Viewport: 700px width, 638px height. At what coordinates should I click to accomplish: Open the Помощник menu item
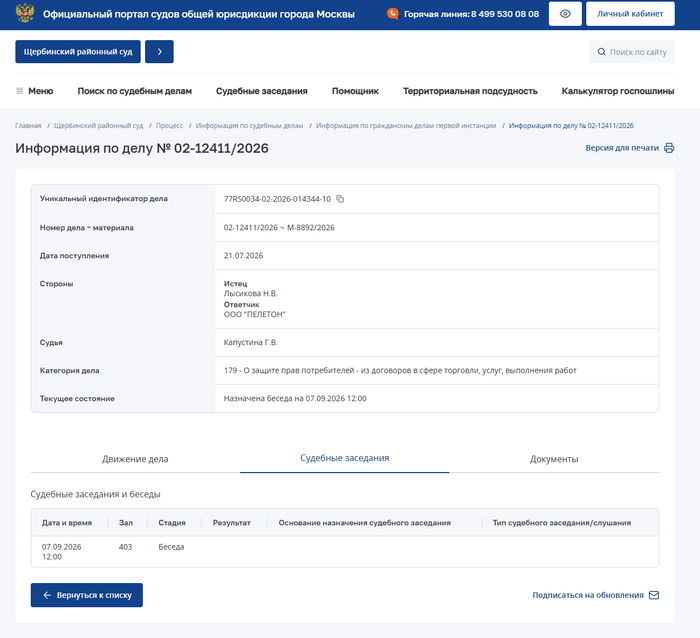(355, 91)
